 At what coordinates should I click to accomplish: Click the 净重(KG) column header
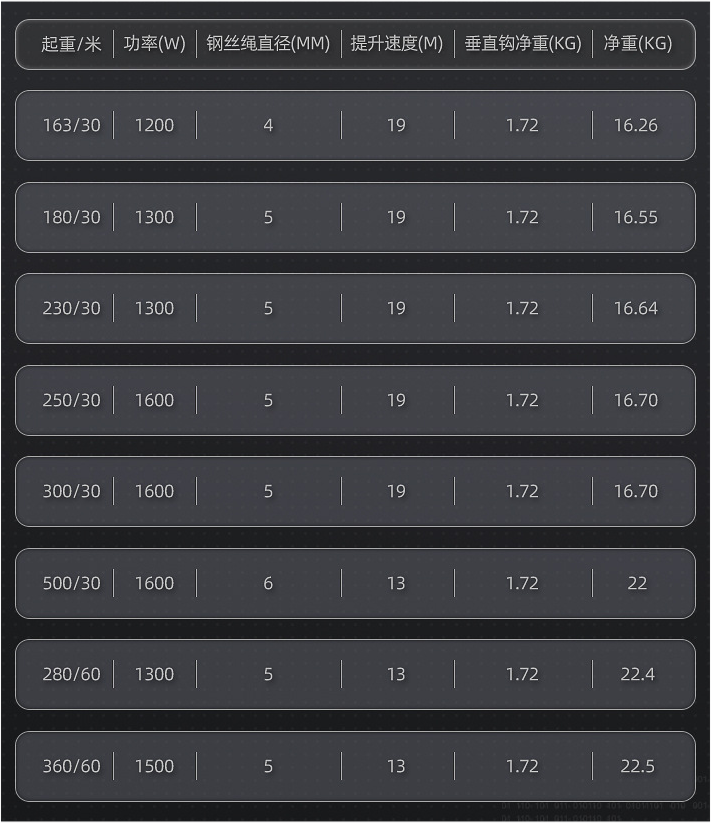coord(638,44)
